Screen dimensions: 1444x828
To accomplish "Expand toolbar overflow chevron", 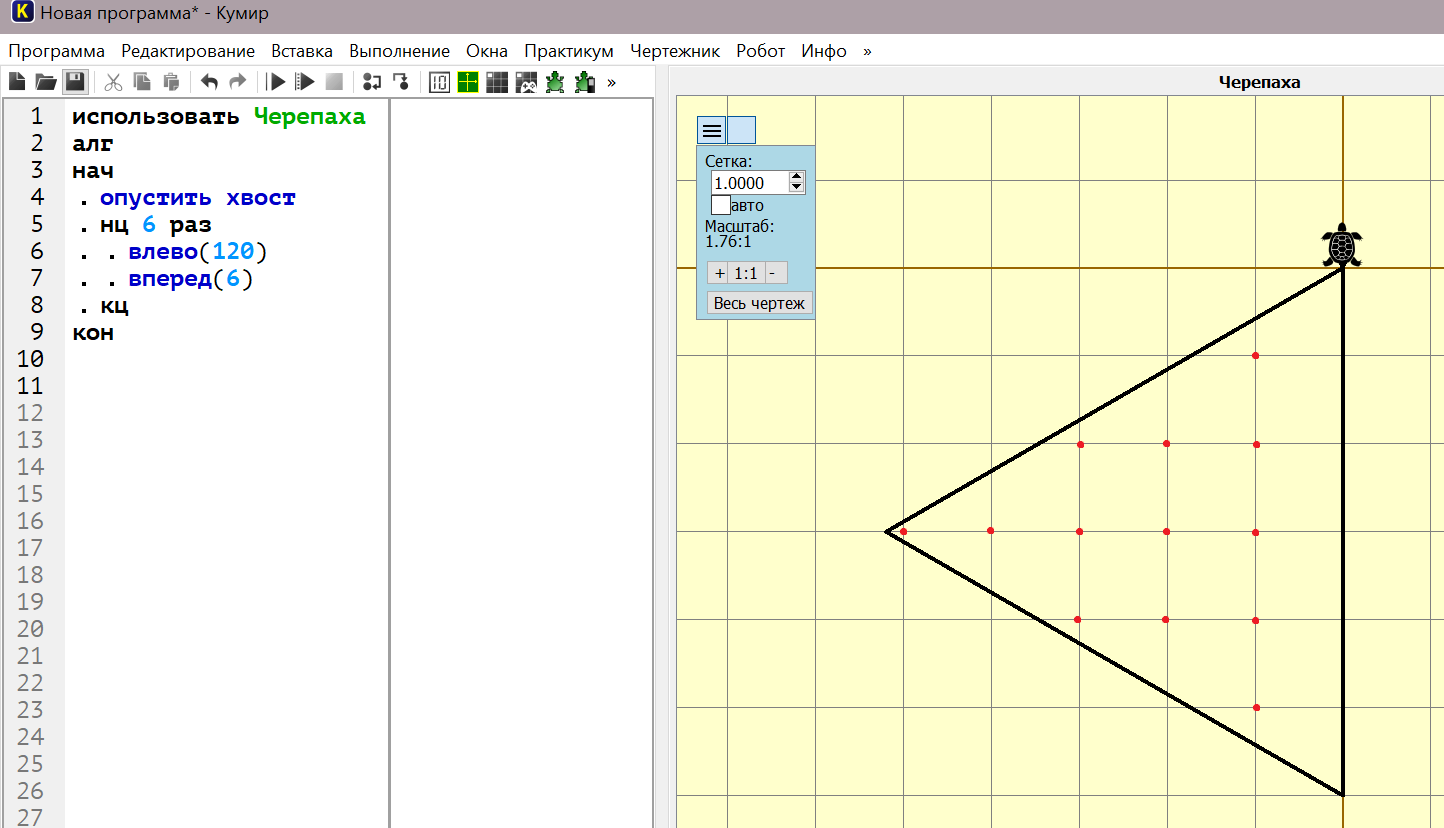I will point(611,82).
